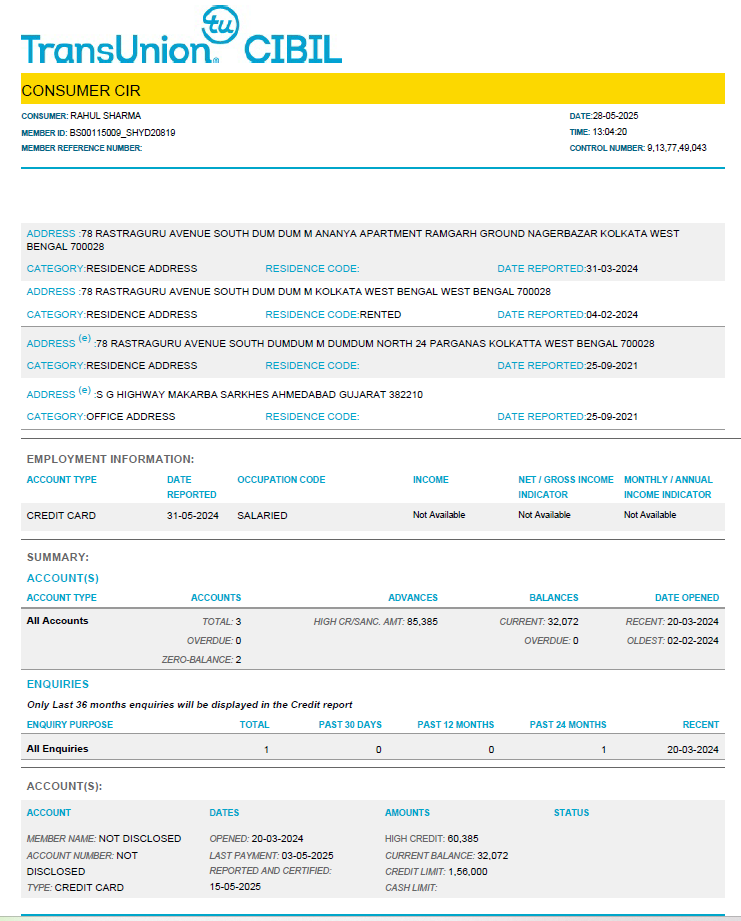Click the (e) marker beside the Dumdum address
This screenshot has height=921, width=741.
click(x=84, y=339)
